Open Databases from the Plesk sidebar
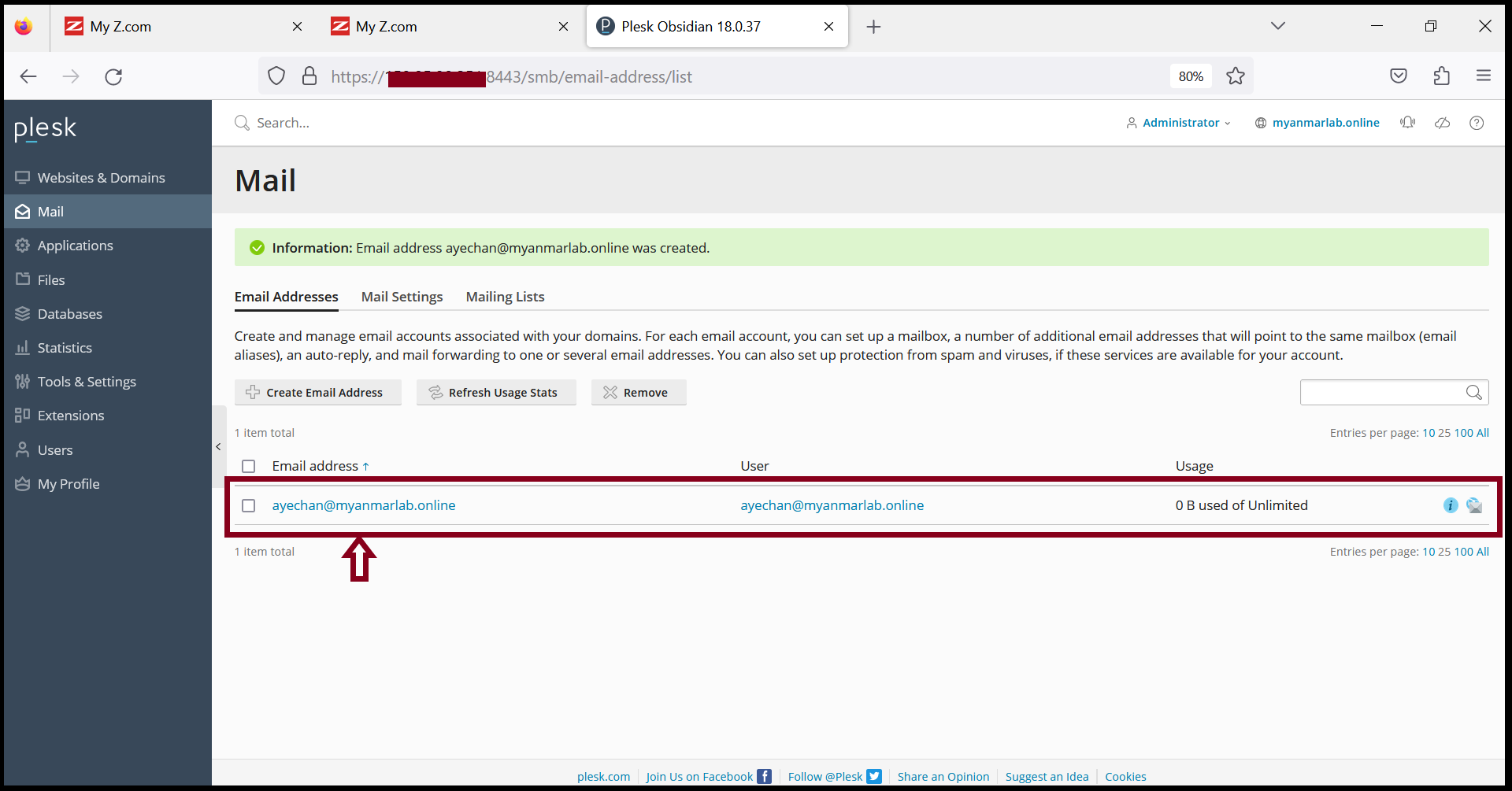 69,313
